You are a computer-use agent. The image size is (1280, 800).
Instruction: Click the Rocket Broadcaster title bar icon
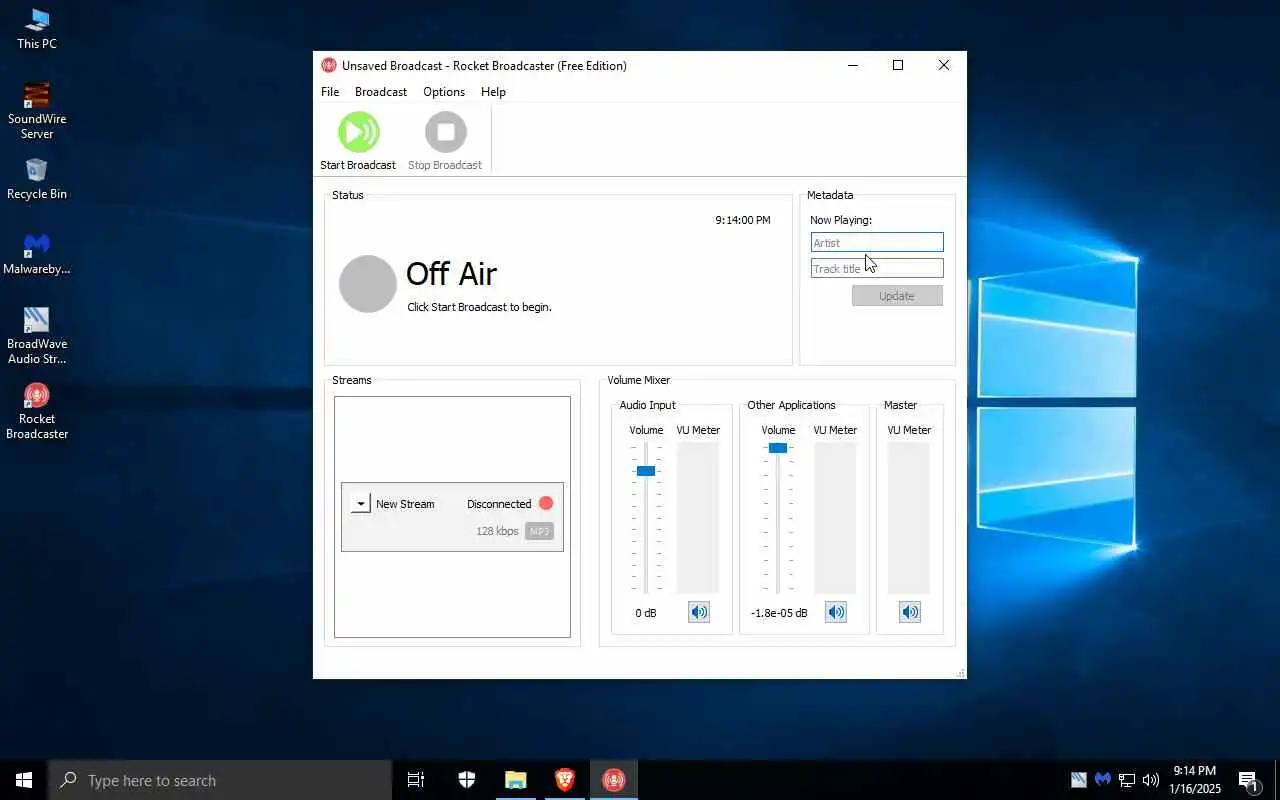point(329,66)
